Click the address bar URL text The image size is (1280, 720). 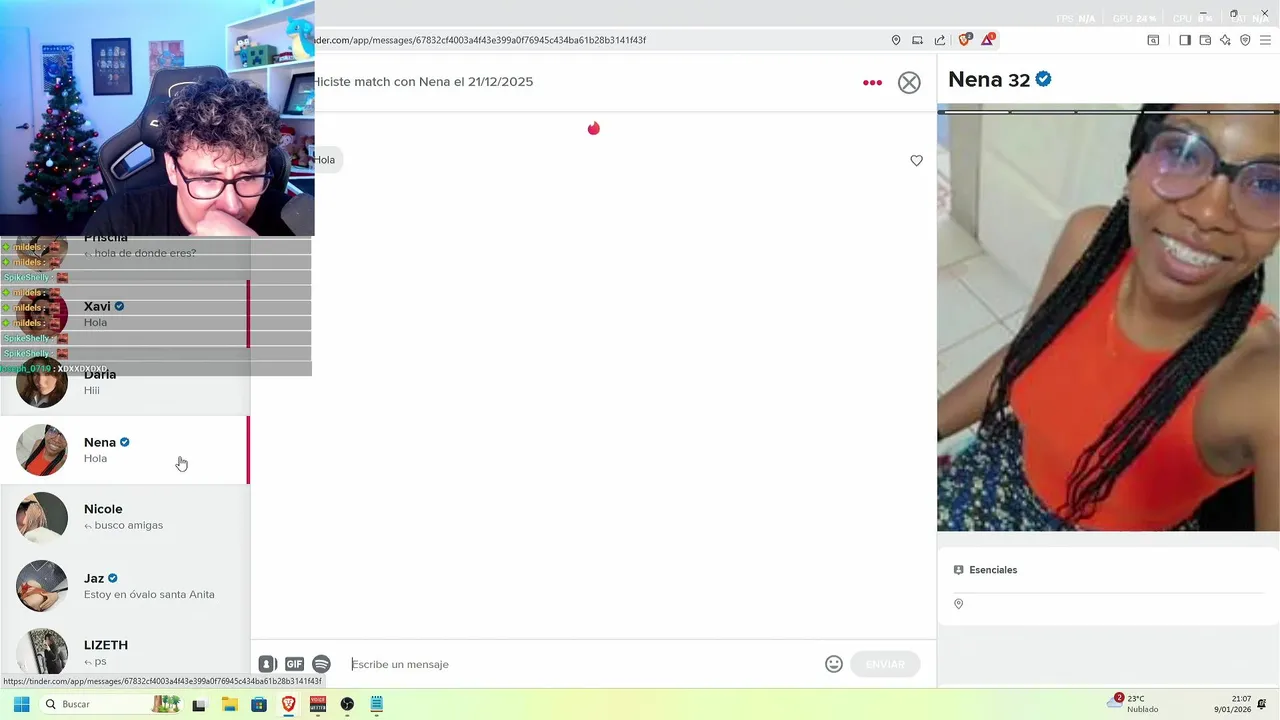480,40
